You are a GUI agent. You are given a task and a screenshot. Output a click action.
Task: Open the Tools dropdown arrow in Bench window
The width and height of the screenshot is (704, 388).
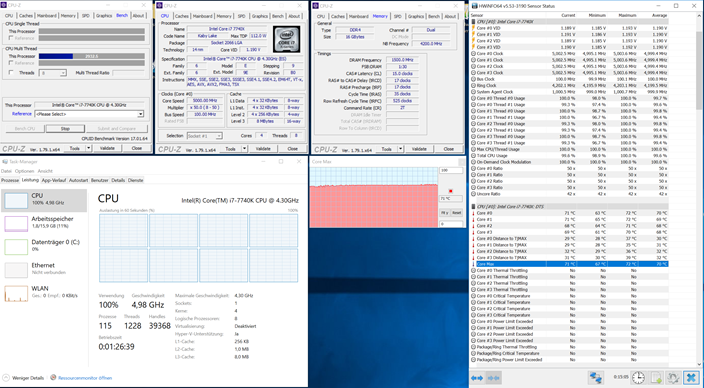click(x=88, y=148)
